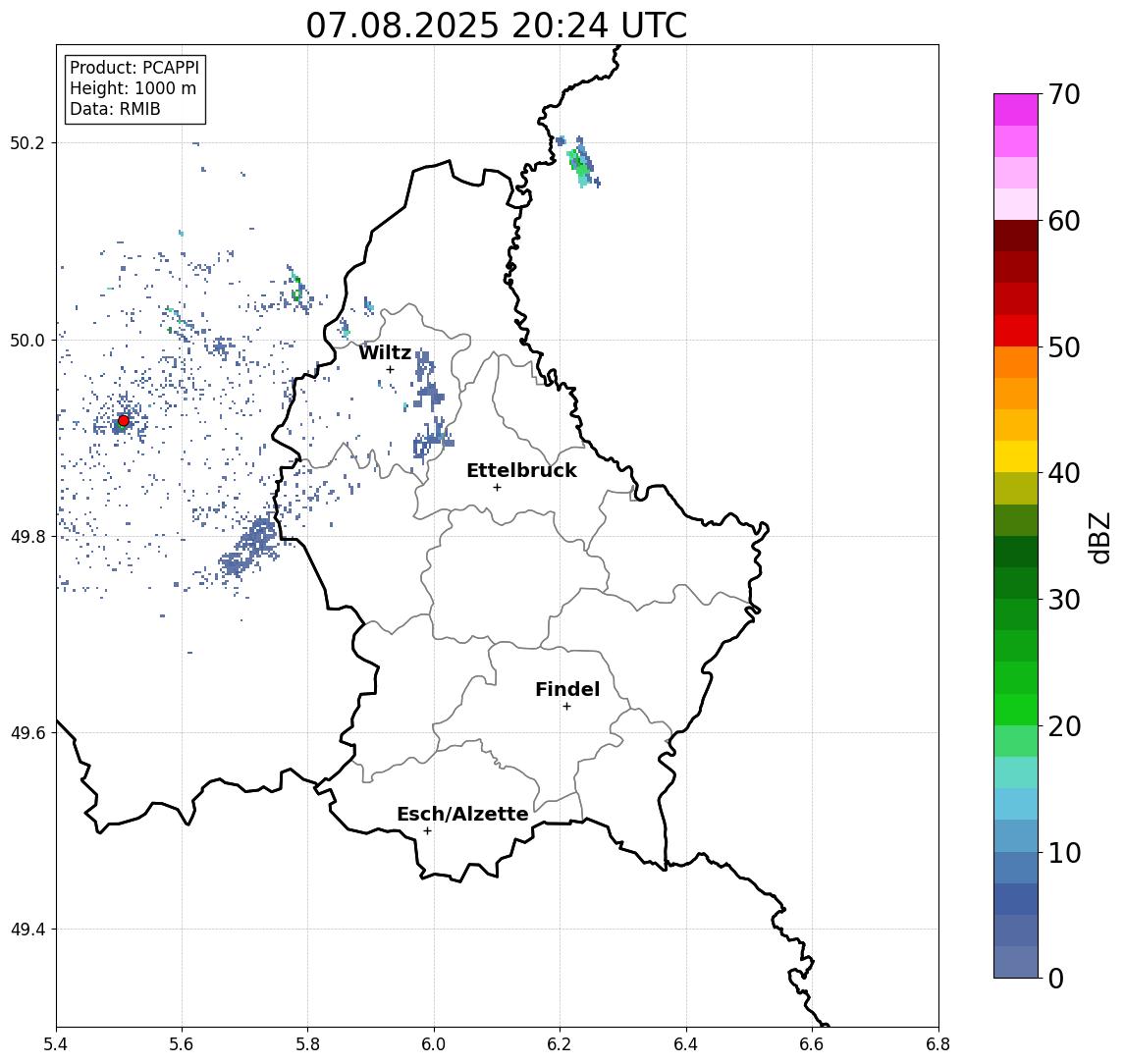The width and height of the screenshot is (1124, 1064).
Task: Click the colorbar label 30
Action: [1064, 600]
